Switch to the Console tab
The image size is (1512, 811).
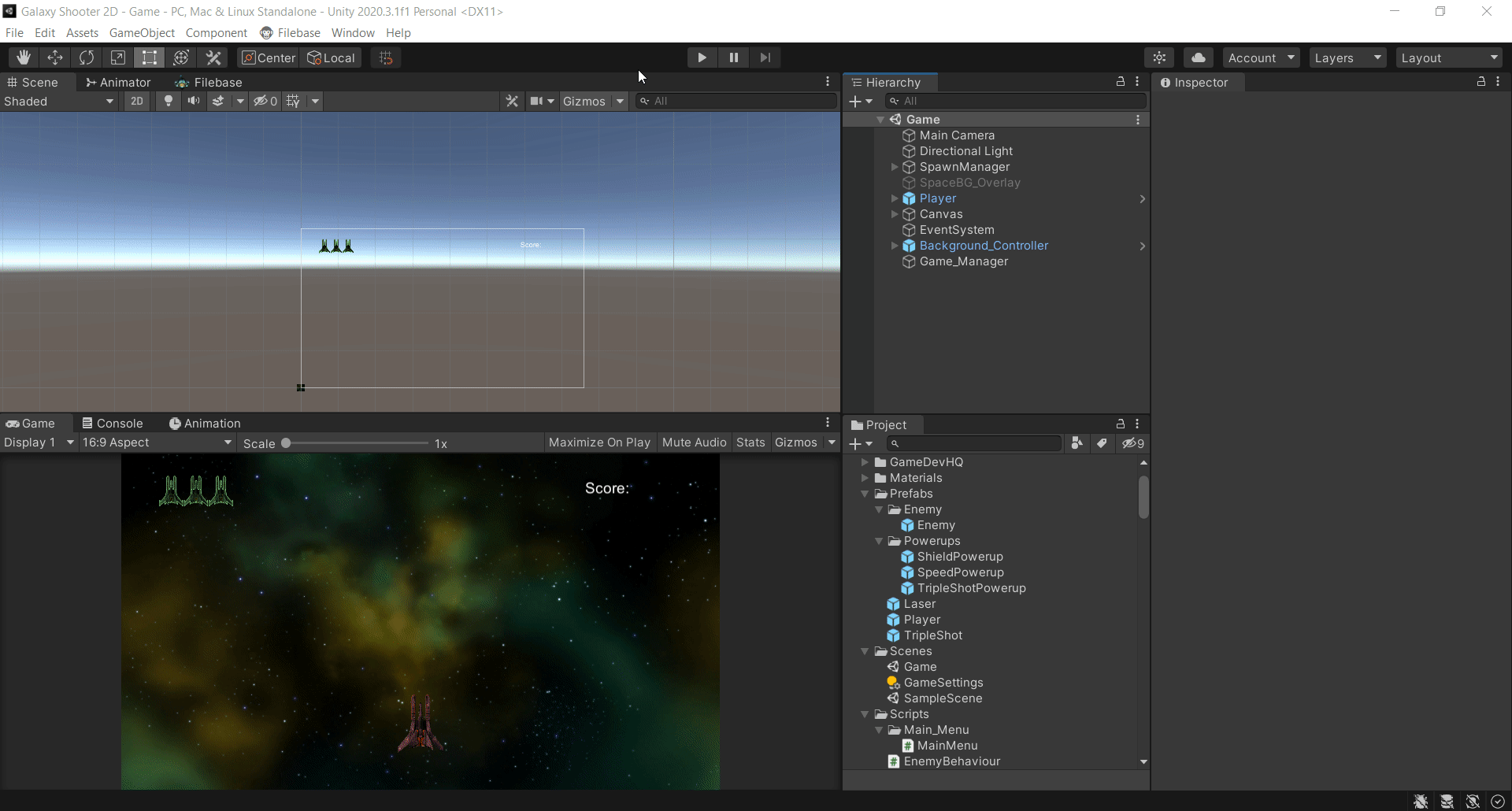click(113, 424)
